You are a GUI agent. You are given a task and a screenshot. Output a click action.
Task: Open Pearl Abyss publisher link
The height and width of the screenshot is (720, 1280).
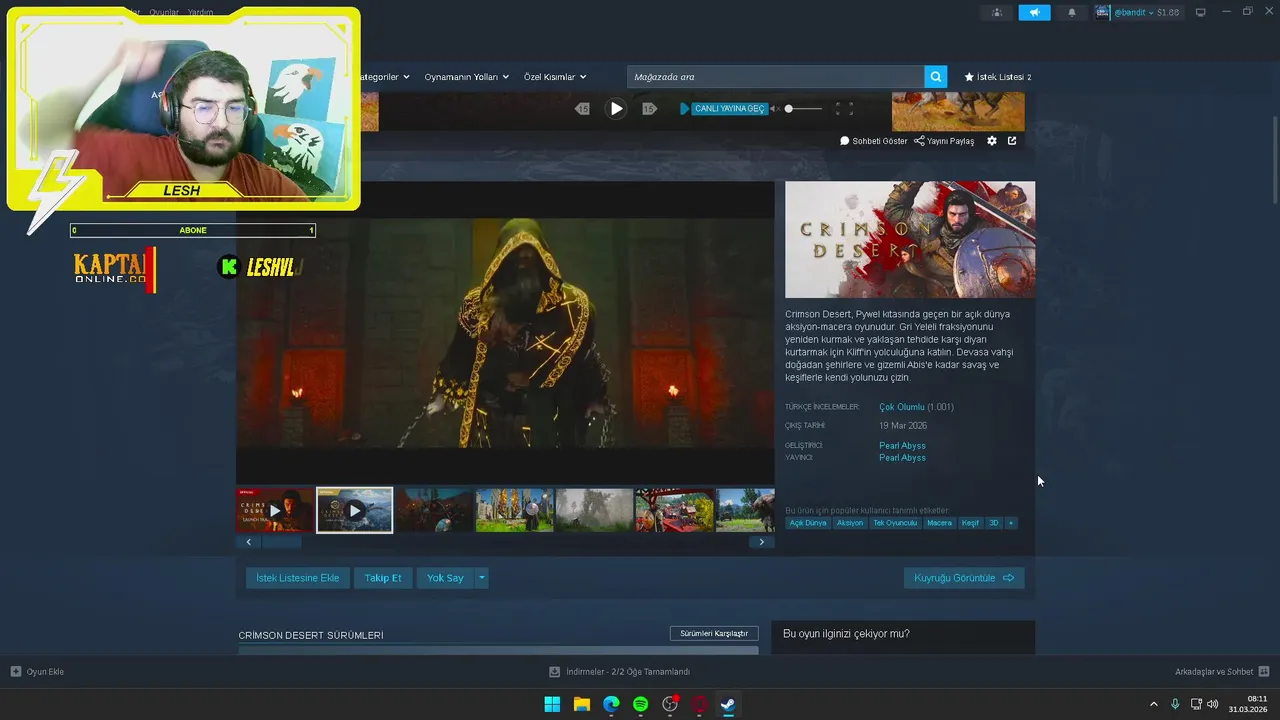902,457
